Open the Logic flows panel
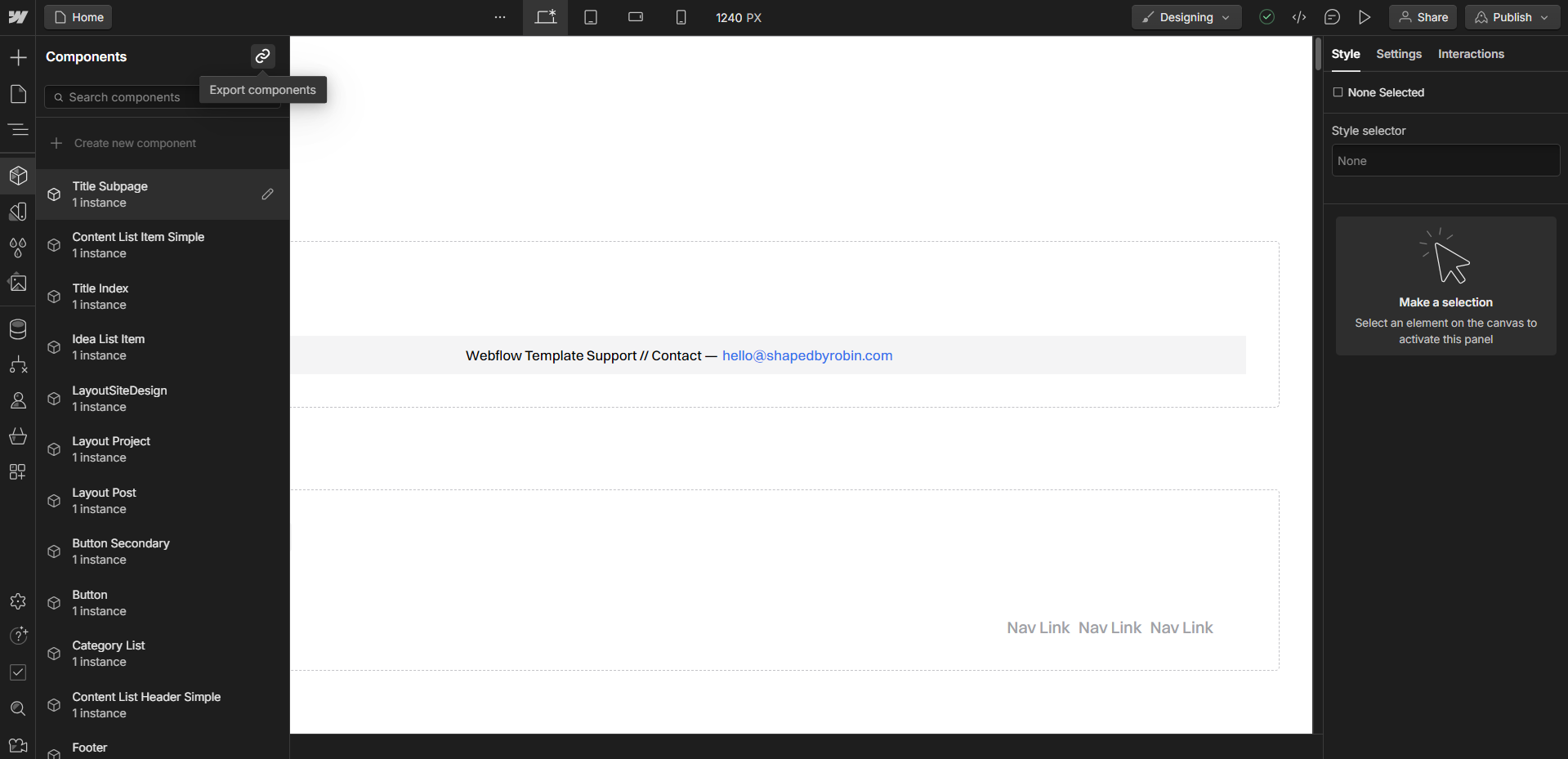The image size is (1568, 759). (18, 365)
